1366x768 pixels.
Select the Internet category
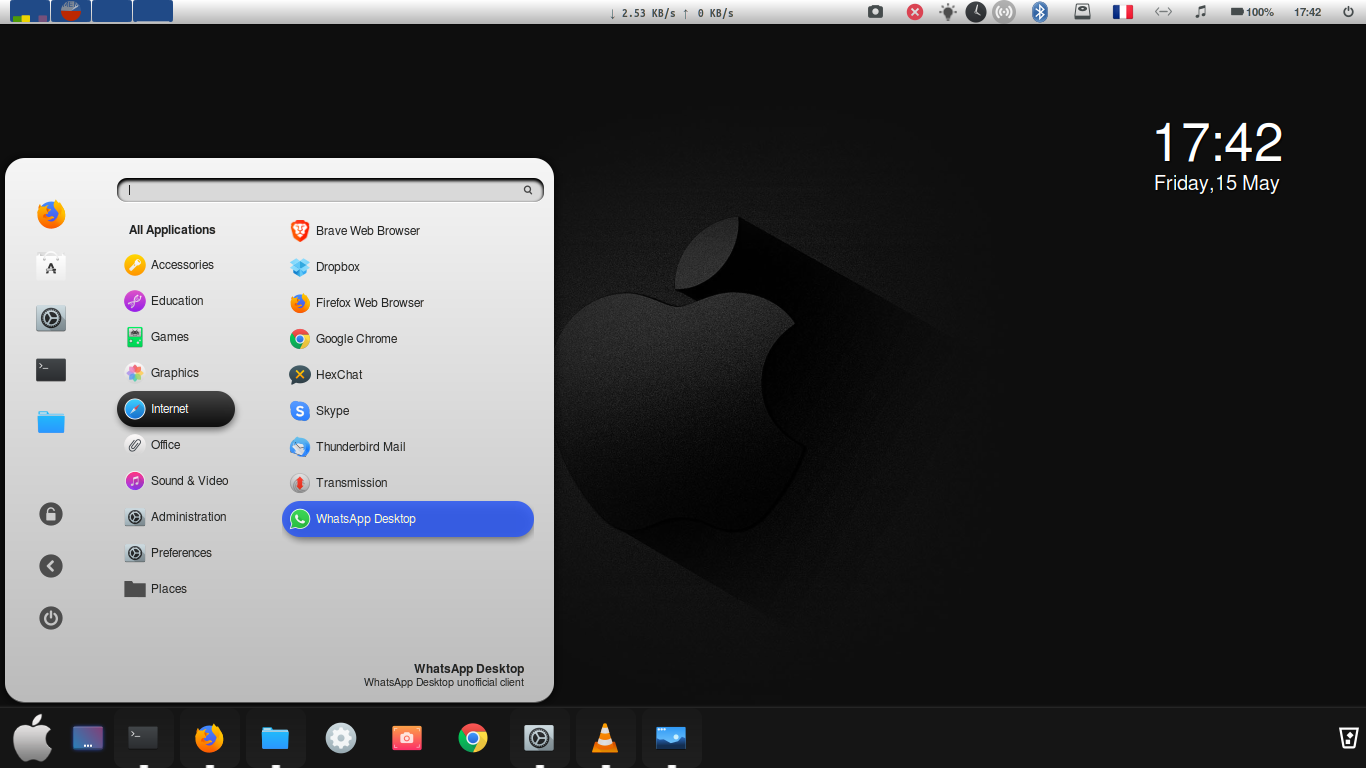[x=176, y=409]
